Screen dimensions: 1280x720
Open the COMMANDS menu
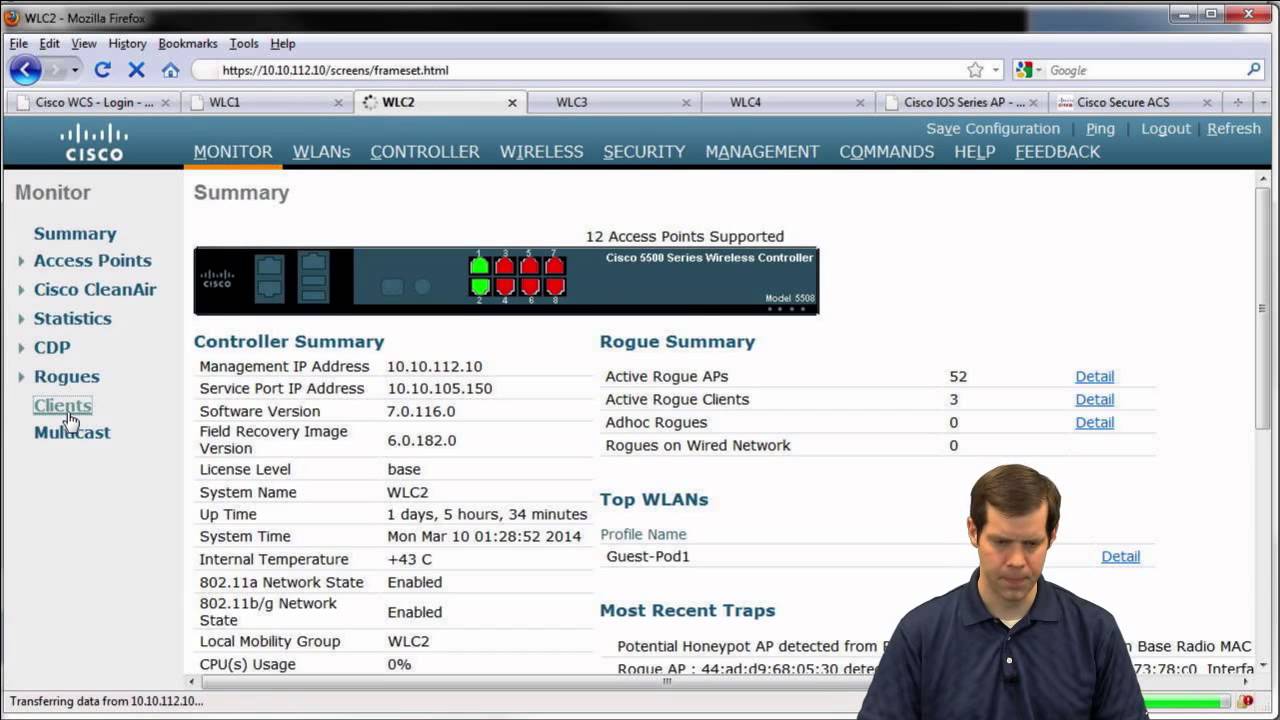887,152
